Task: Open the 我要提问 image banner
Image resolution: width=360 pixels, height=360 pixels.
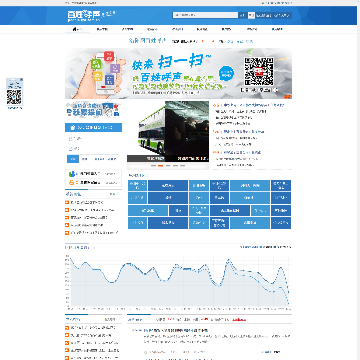Action: pyautogui.click(x=93, y=110)
